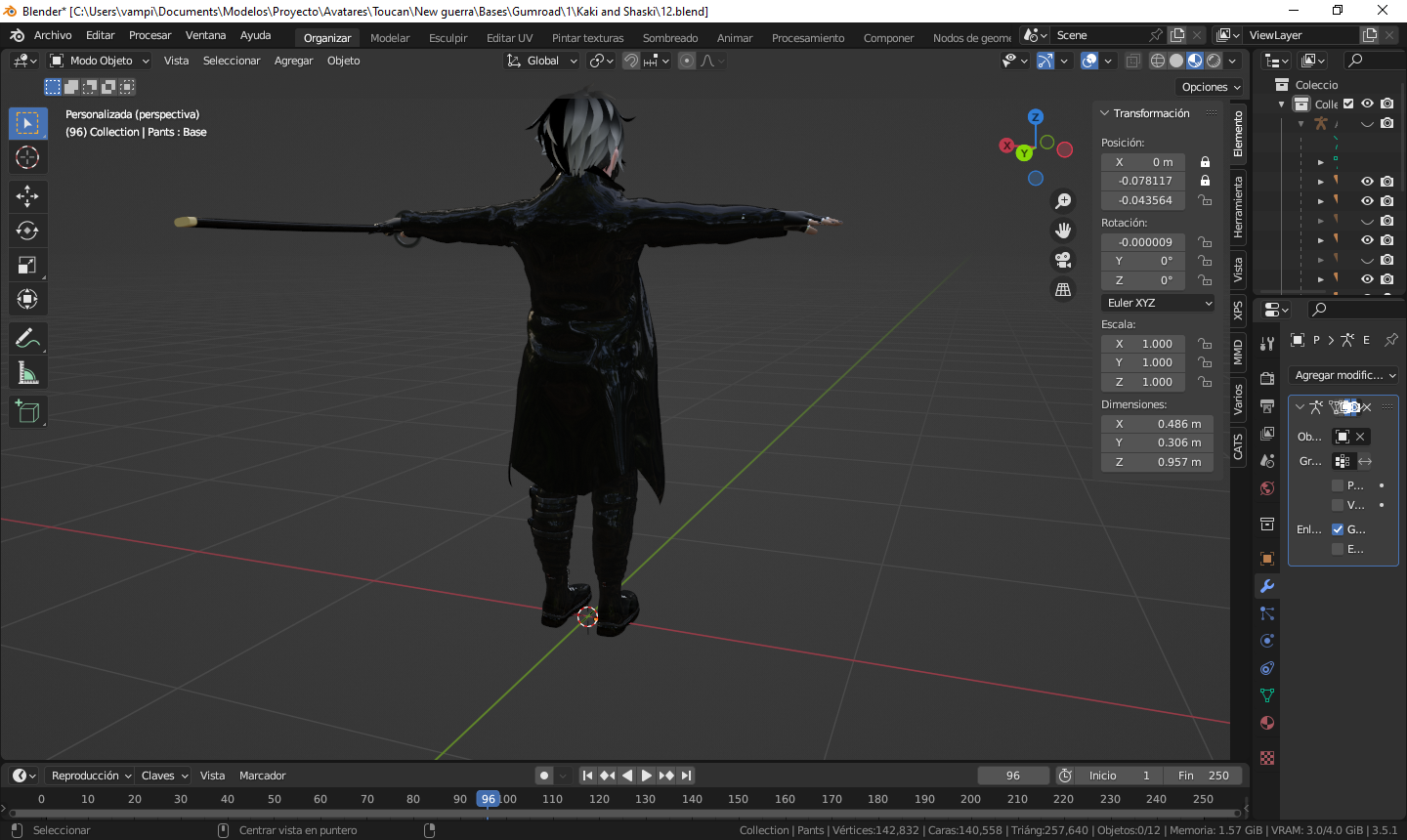This screenshot has width=1407, height=840.
Task: Open the Euler XYZ rotation mode dropdown
Action: click(x=1159, y=303)
